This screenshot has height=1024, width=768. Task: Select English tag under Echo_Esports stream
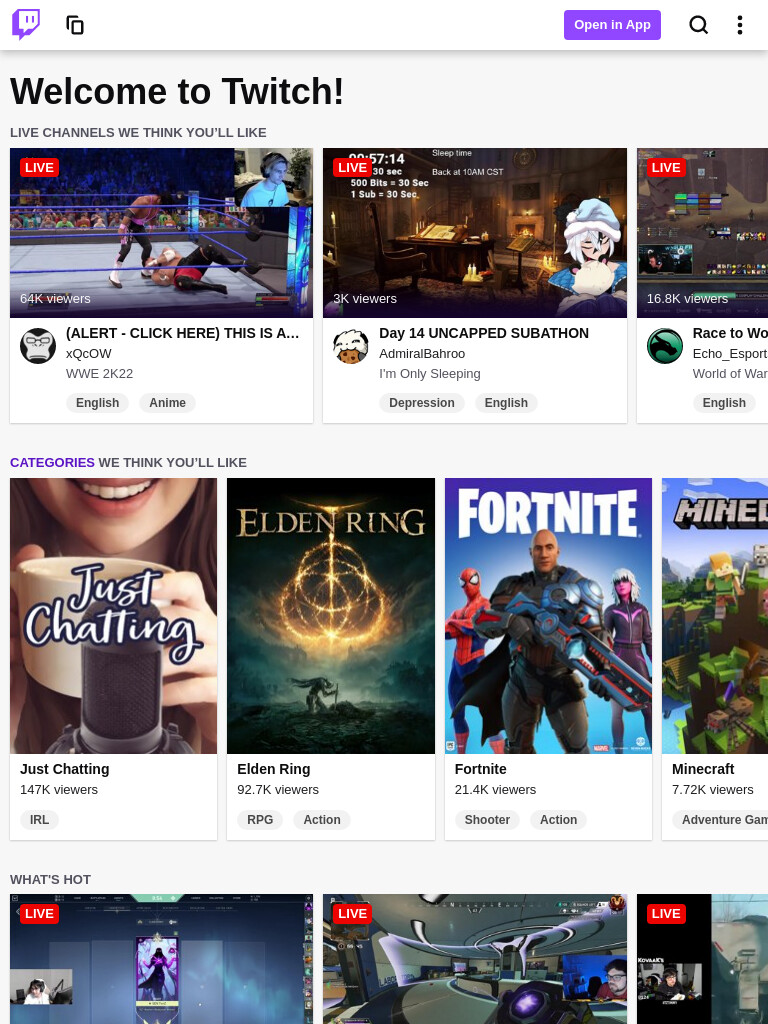724,402
